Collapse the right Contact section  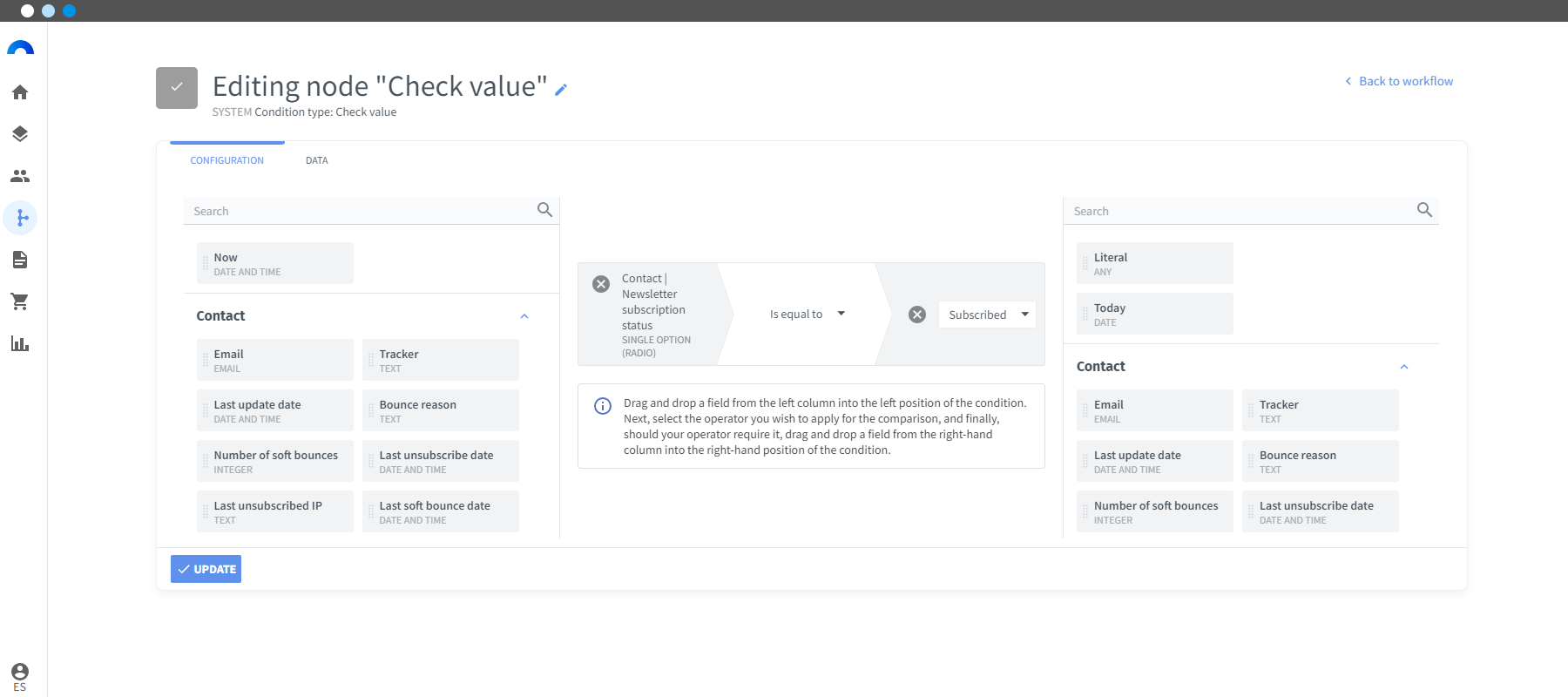[x=1404, y=367]
